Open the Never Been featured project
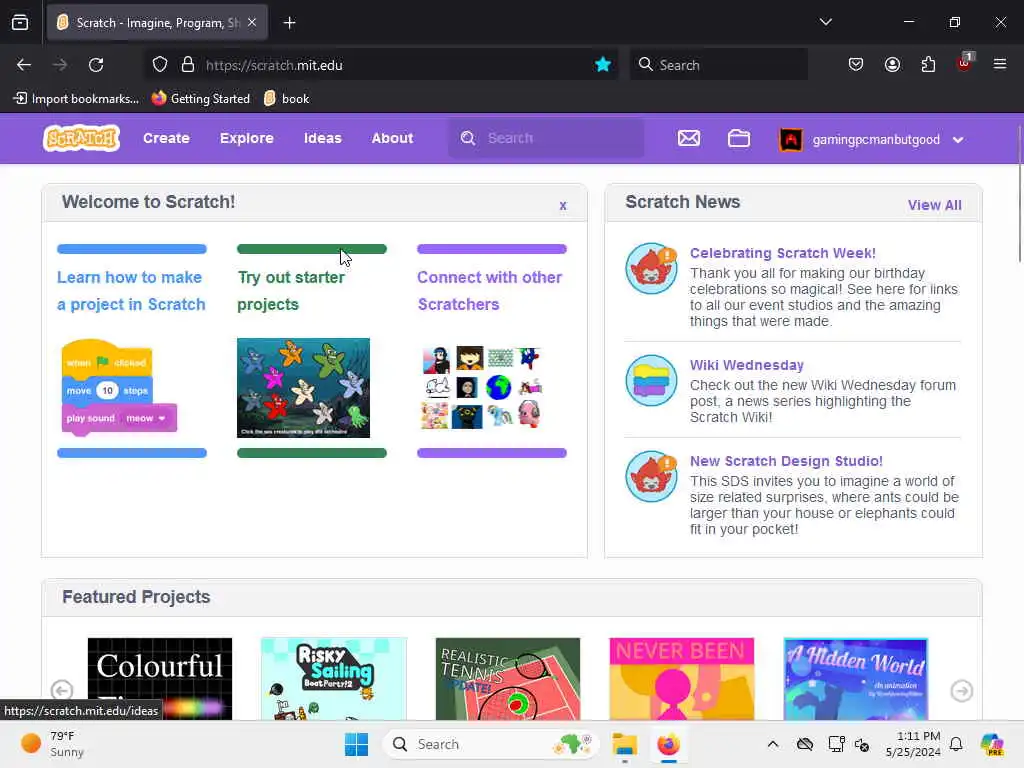This screenshot has height=768, width=1024. coord(681,679)
